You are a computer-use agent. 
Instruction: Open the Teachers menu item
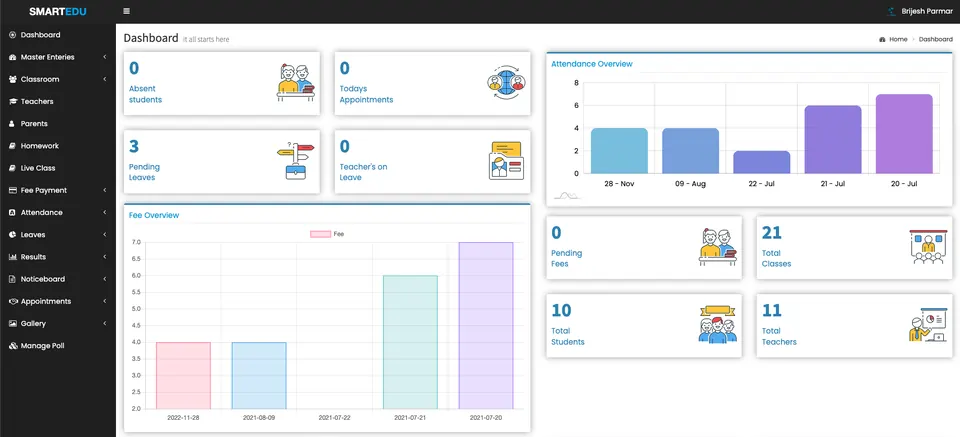coord(58,102)
